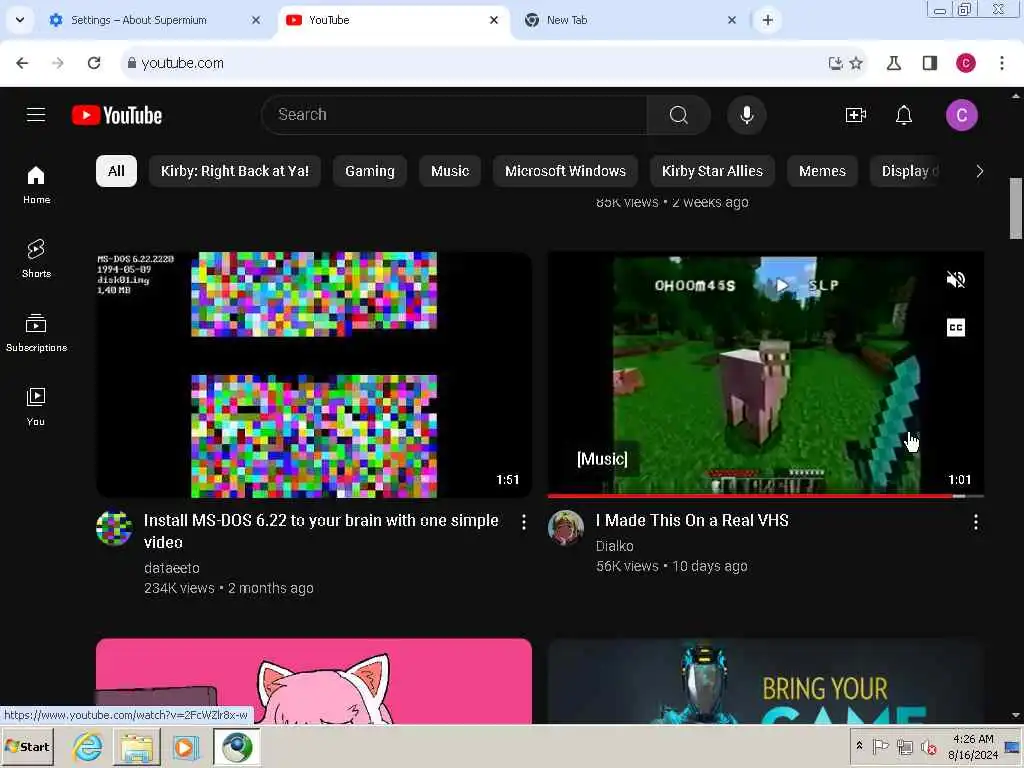Filter by Microsoft Windows chip
This screenshot has width=1024, height=768.
click(x=566, y=171)
